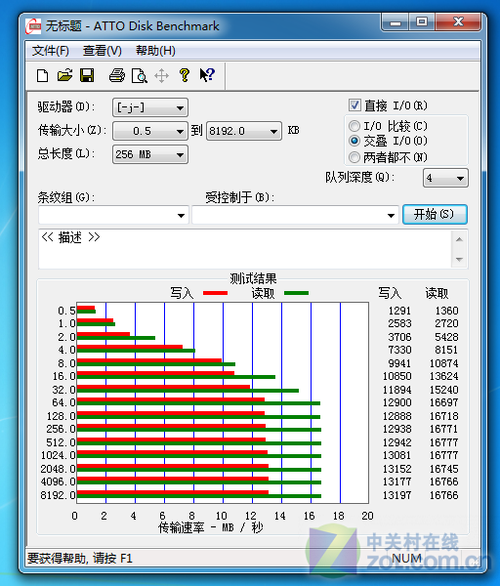Select the 交叠 I/O radio button
Viewport: 500px width, 586px height.
click(x=354, y=141)
